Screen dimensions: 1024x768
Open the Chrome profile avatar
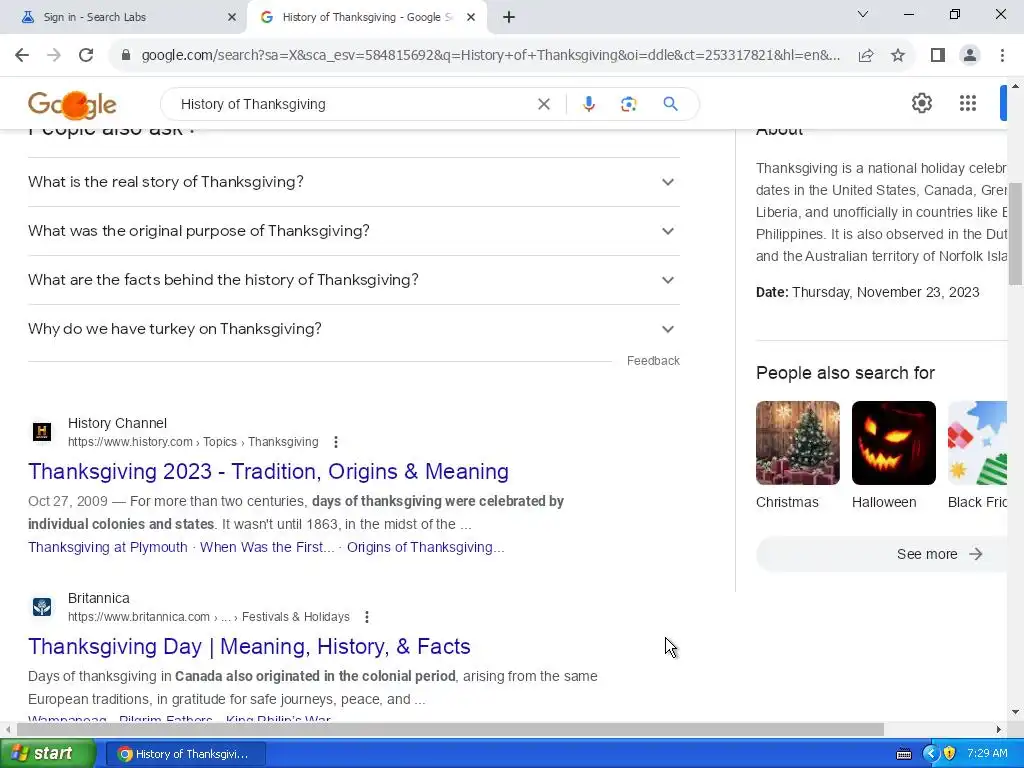click(970, 56)
